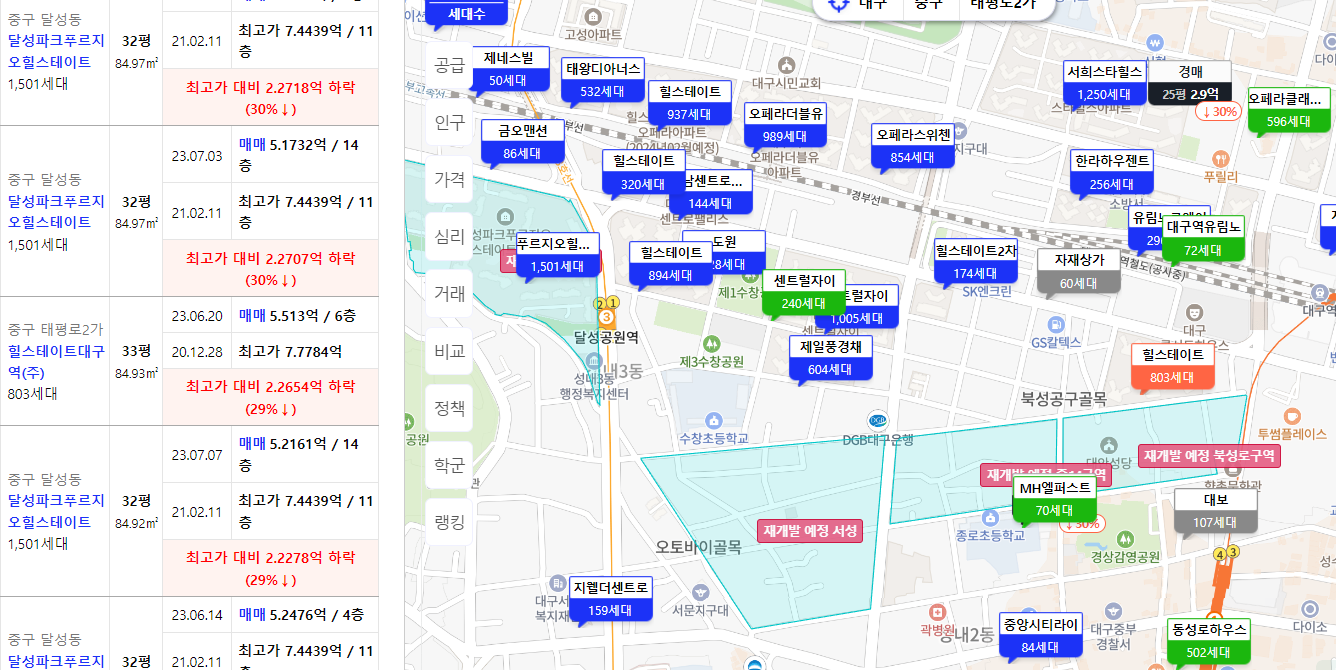Select the gray 대보 107세대 marker
Screen dimensions: 1336x670
[x=1216, y=510]
